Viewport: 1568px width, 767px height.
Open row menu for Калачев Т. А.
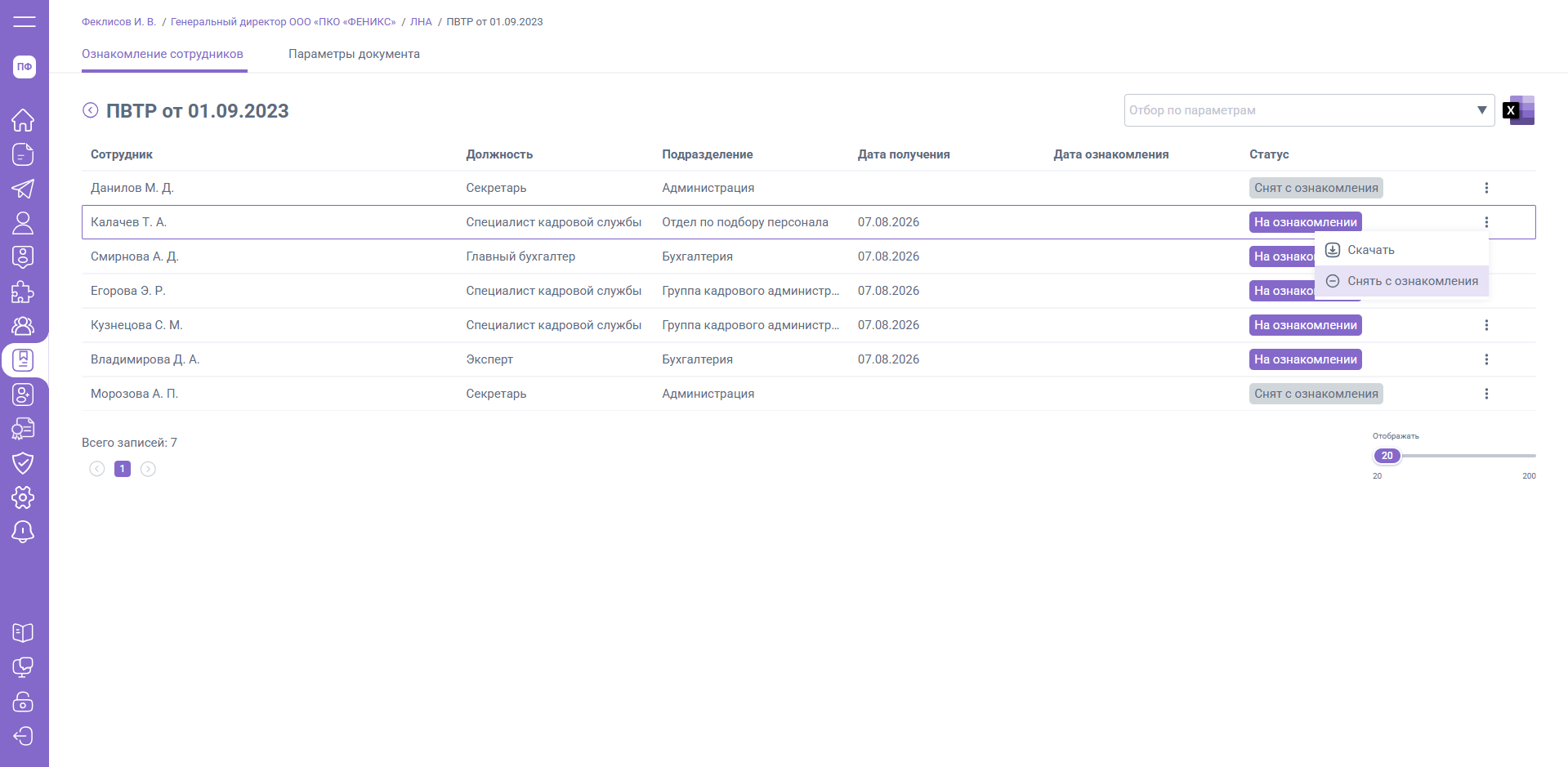point(1486,222)
